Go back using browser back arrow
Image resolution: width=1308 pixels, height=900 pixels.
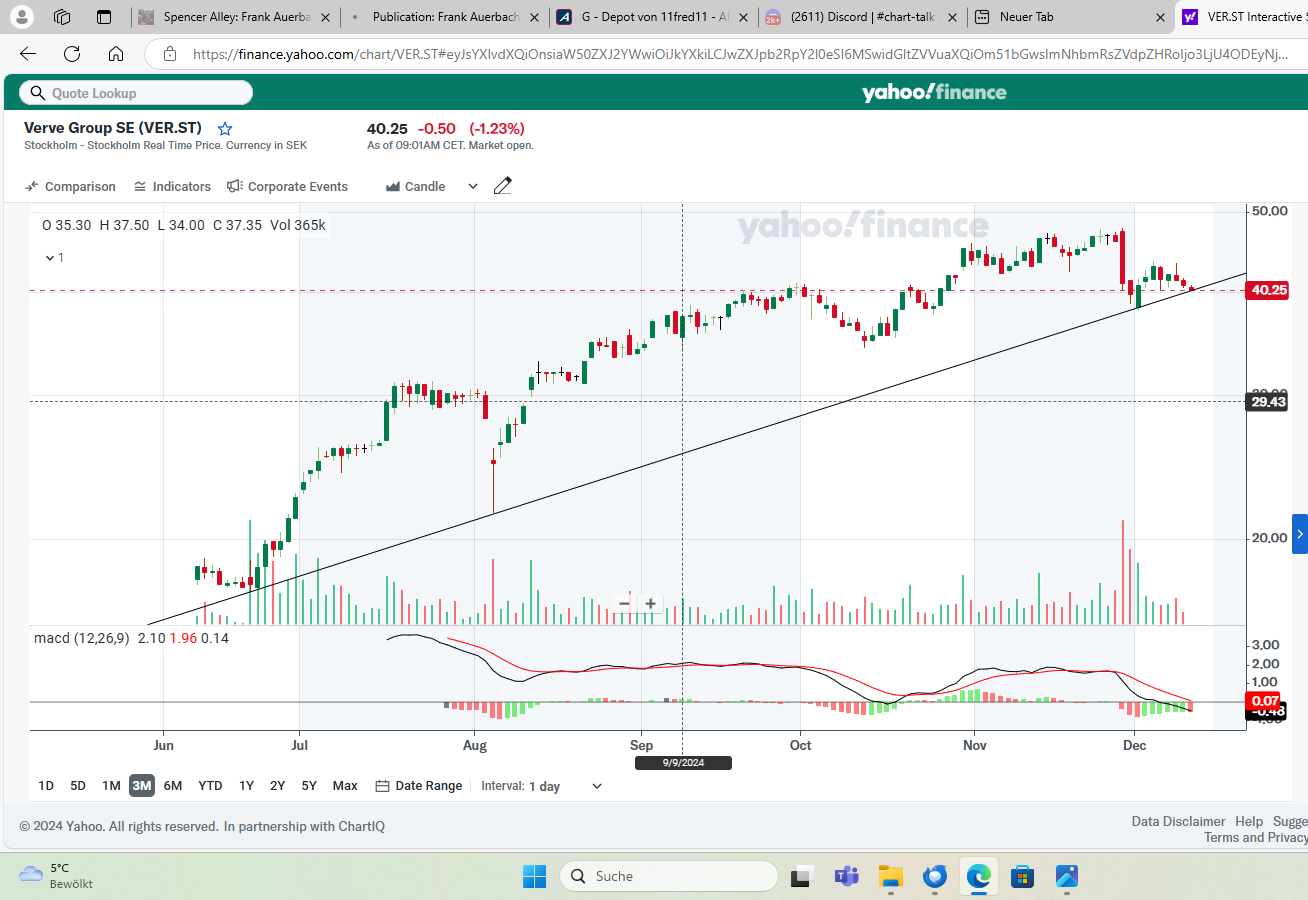click(x=28, y=54)
